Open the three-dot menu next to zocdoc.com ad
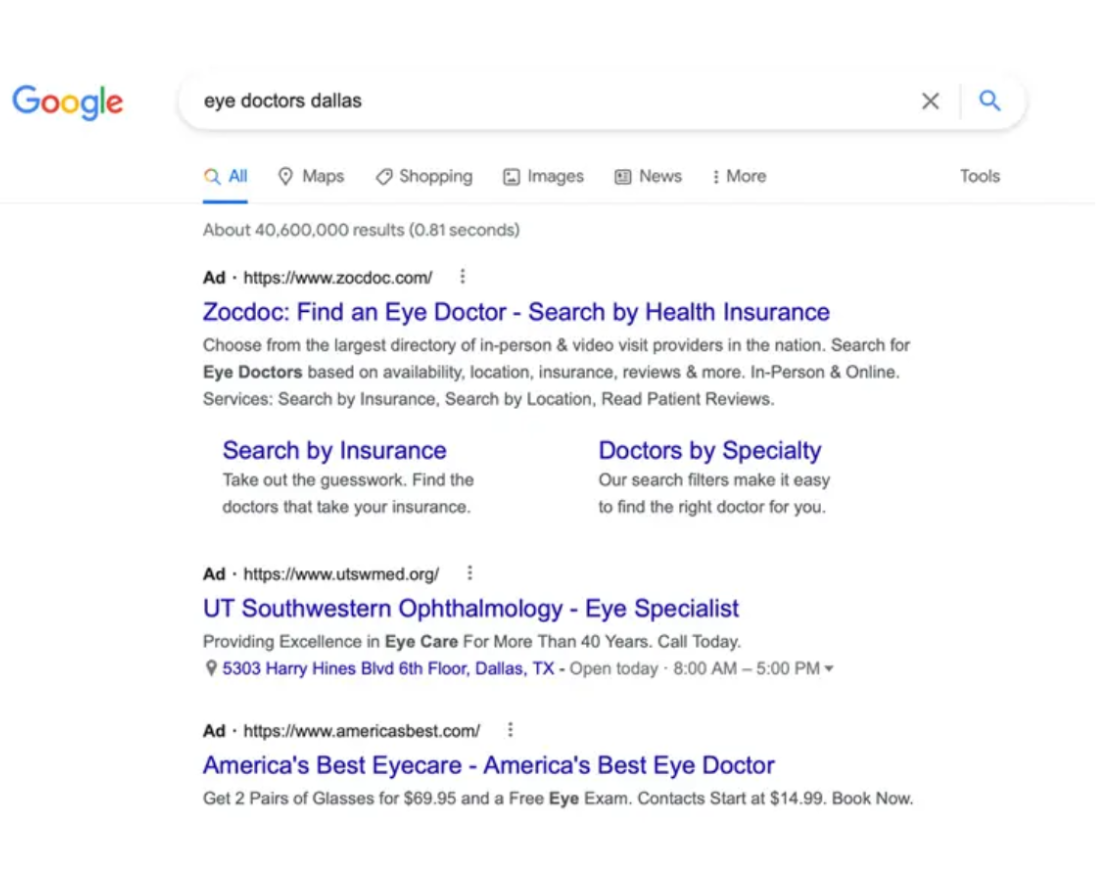This screenshot has width=1104, height=874. click(x=463, y=277)
